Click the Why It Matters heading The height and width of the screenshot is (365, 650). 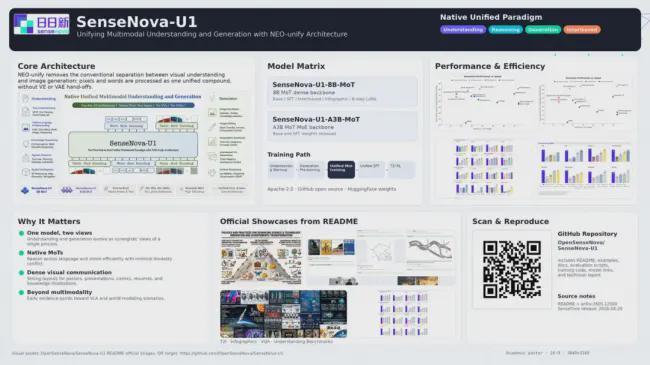coord(49,221)
